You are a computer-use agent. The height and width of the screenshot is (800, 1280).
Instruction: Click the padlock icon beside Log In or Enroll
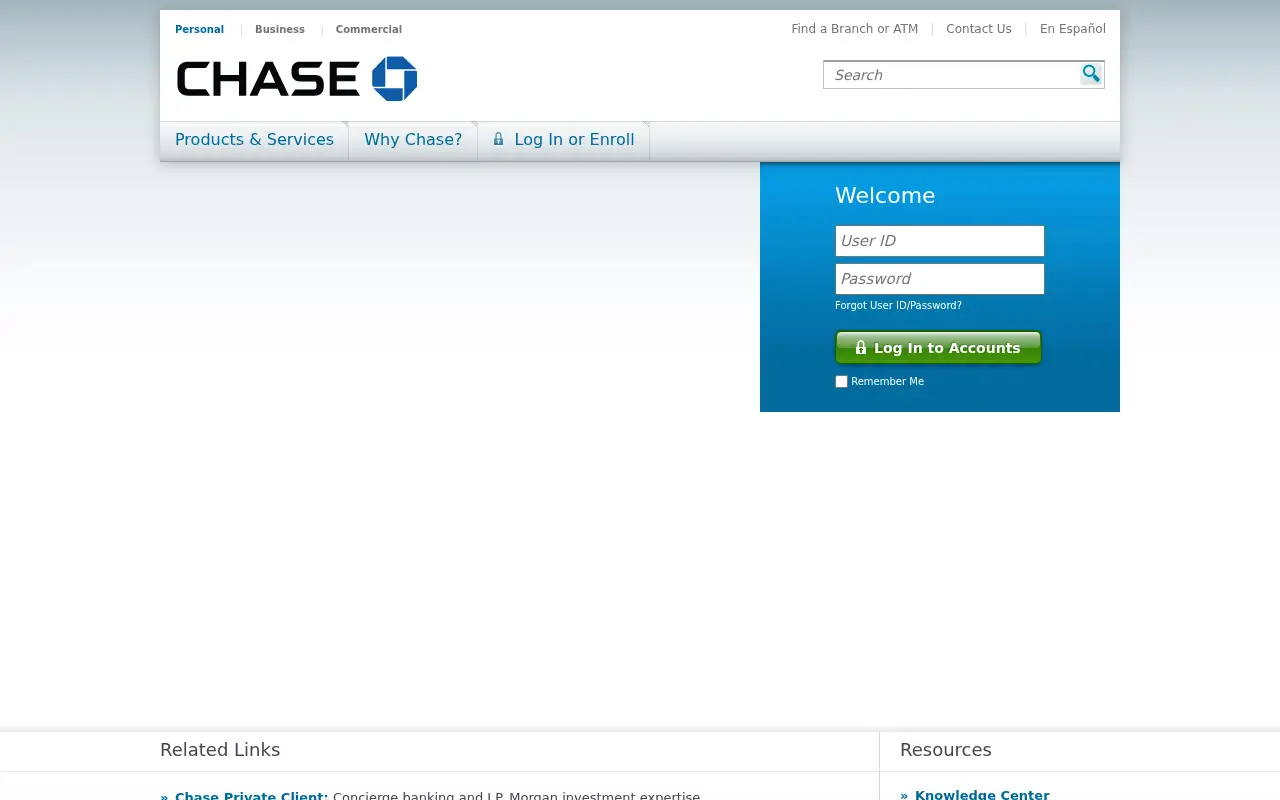click(x=498, y=139)
